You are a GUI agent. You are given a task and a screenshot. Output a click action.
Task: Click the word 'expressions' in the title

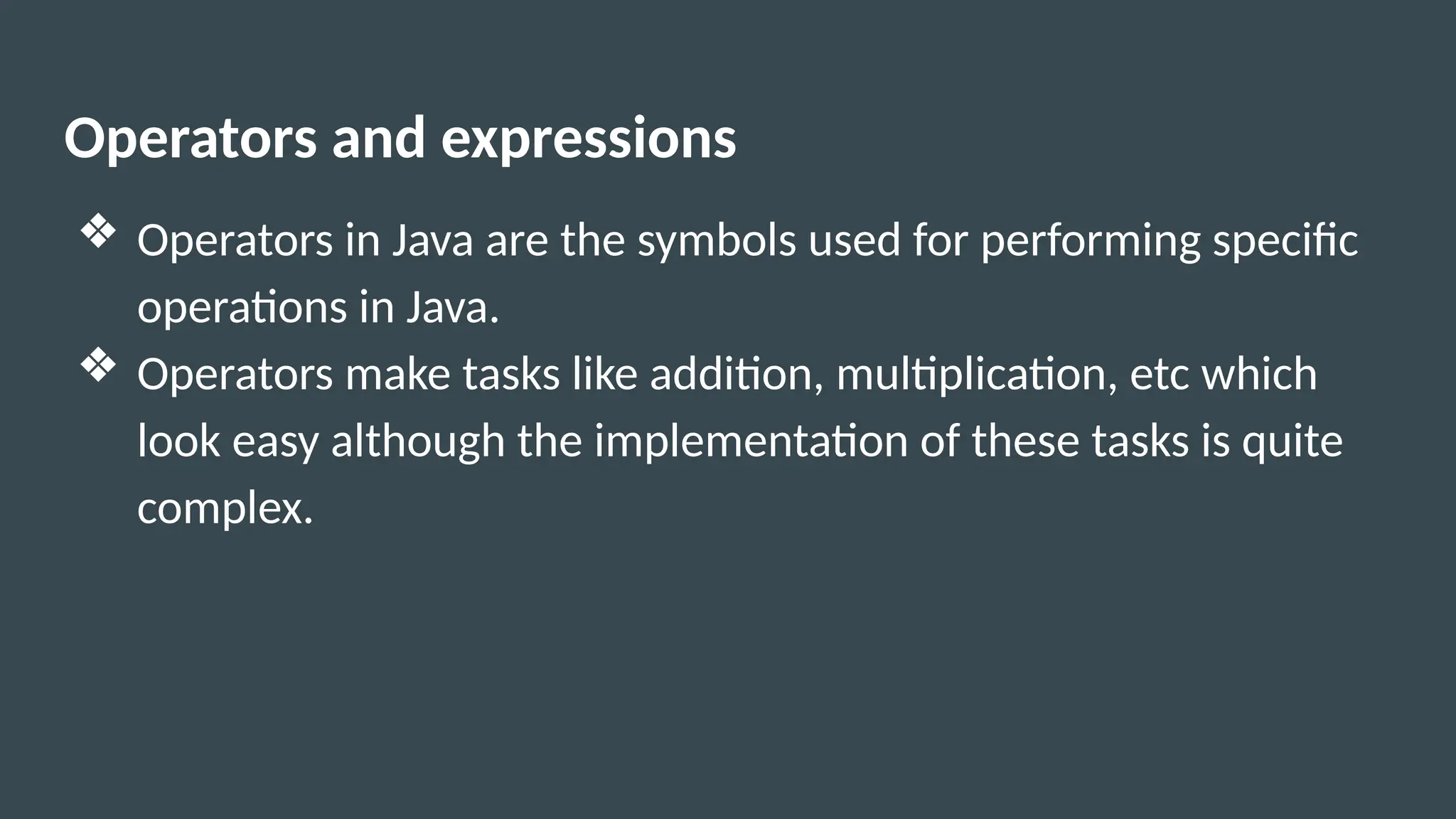(x=589, y=138)
